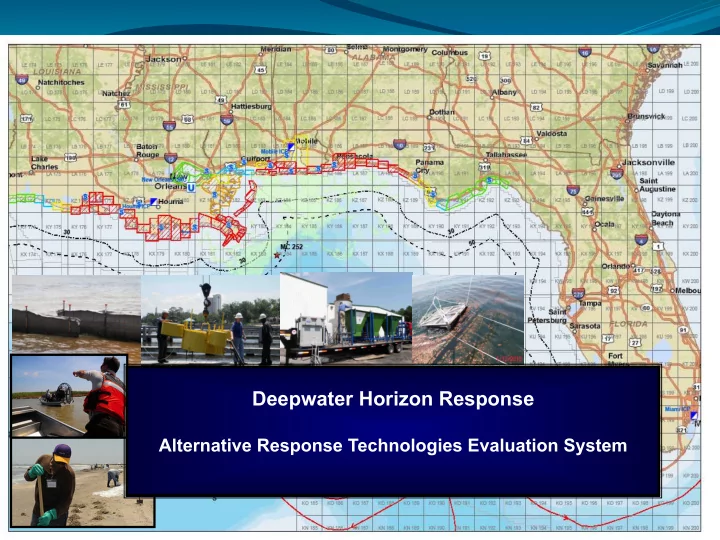Click the Panama City label
The height and width of the screenshot is (540, 720).
click(429, 166)
